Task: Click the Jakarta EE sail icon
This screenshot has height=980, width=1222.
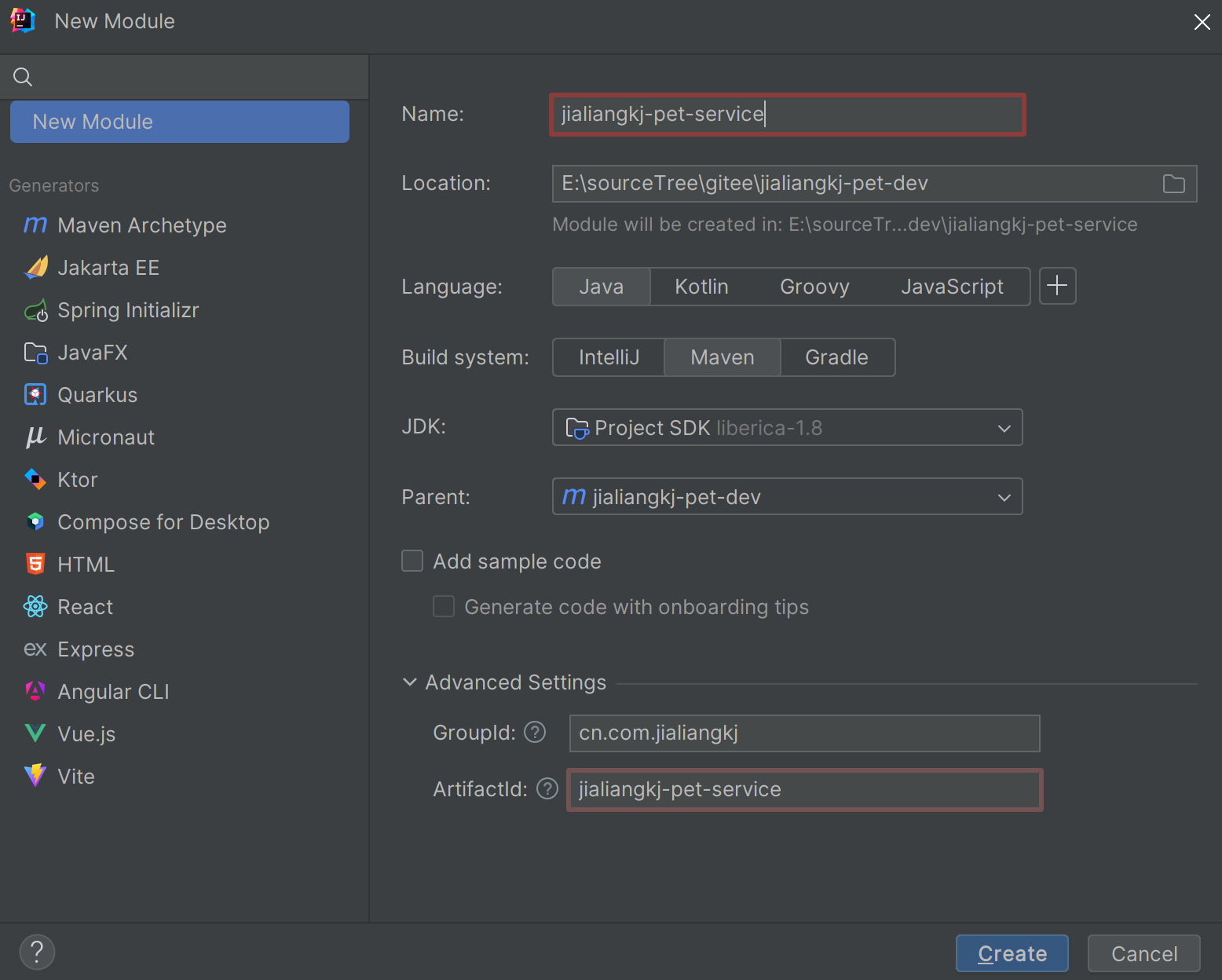Action: [x=36, y=268]
